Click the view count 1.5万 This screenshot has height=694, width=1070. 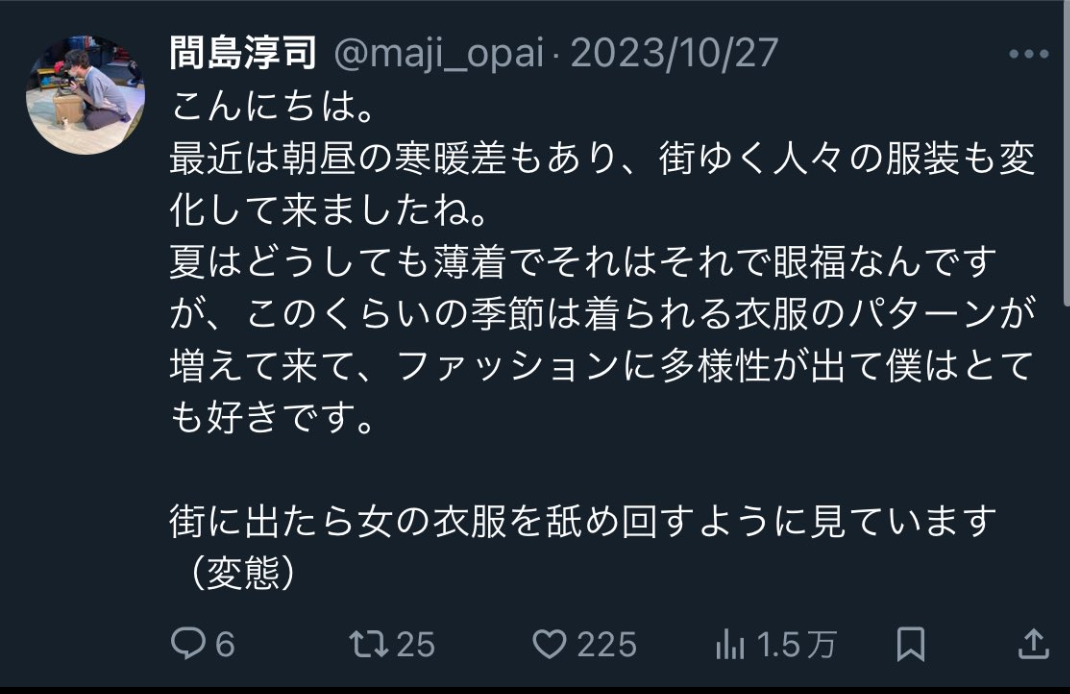(x=796, y=645)
